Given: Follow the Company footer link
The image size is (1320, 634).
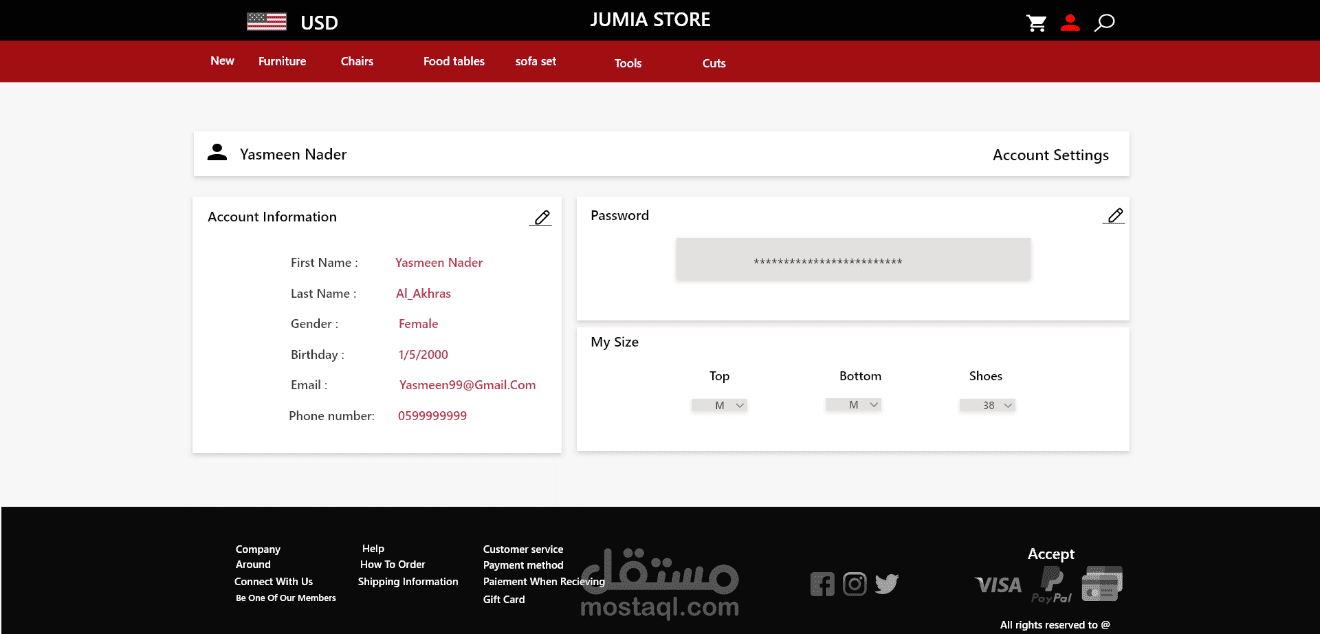Looking at the screenshot, I should point(258,549).
